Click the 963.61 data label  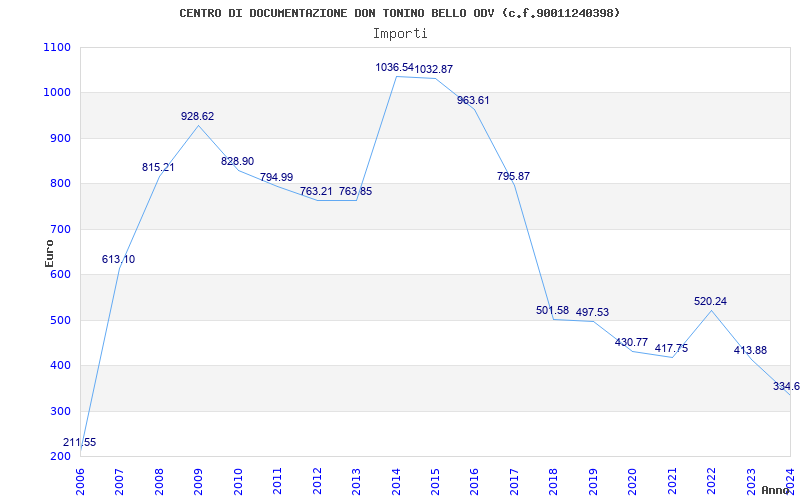pyautogui.click(x=473, y=100)
